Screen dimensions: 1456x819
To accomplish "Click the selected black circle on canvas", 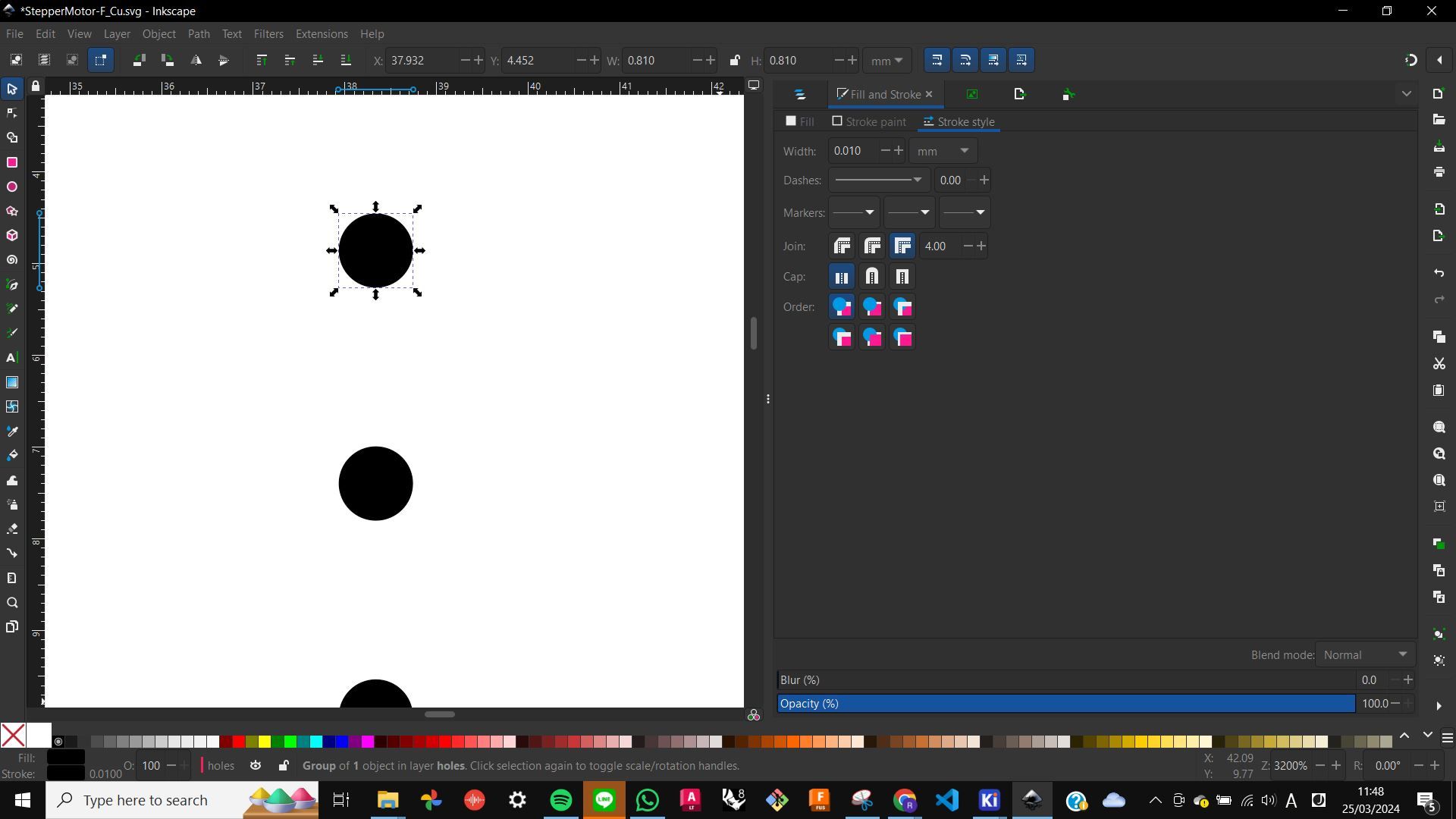I will tap(375, 250).
